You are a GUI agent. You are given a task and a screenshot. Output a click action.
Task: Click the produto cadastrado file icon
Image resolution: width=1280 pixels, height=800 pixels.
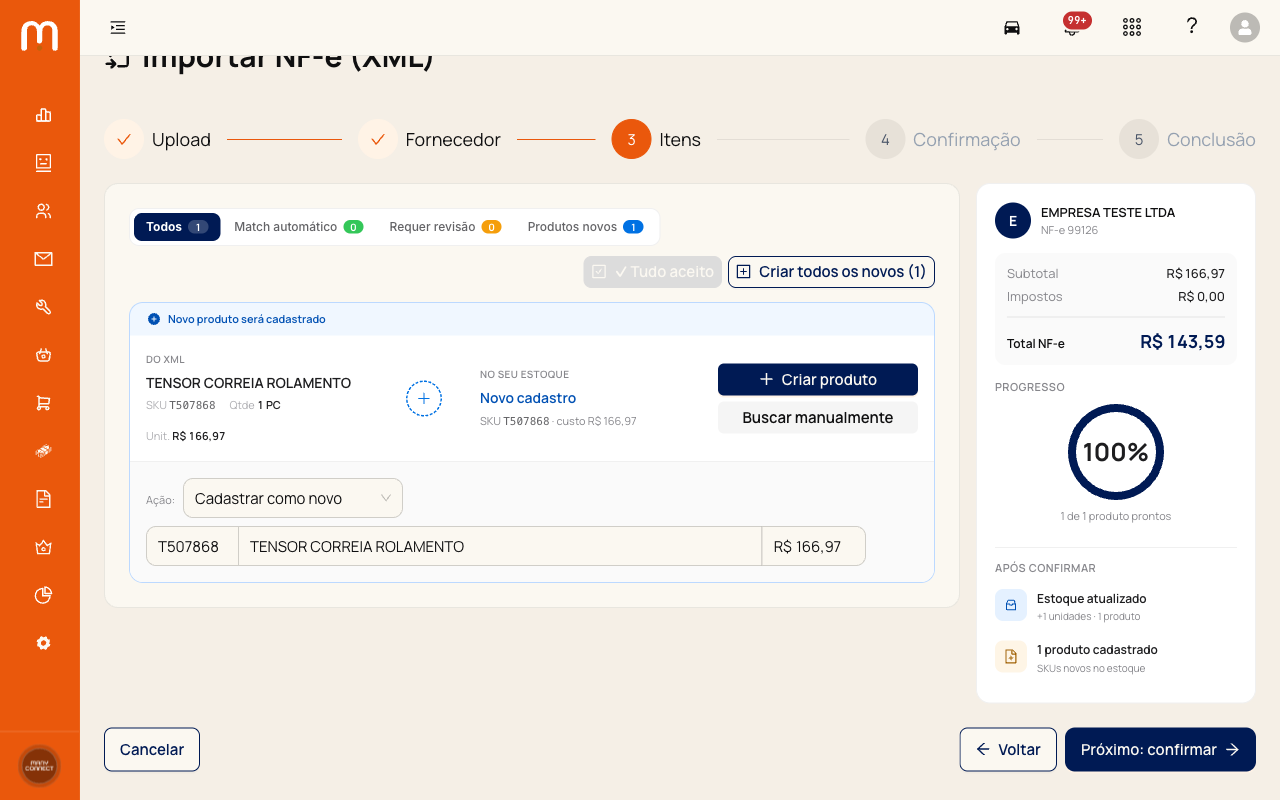(x=1011, y=656)
